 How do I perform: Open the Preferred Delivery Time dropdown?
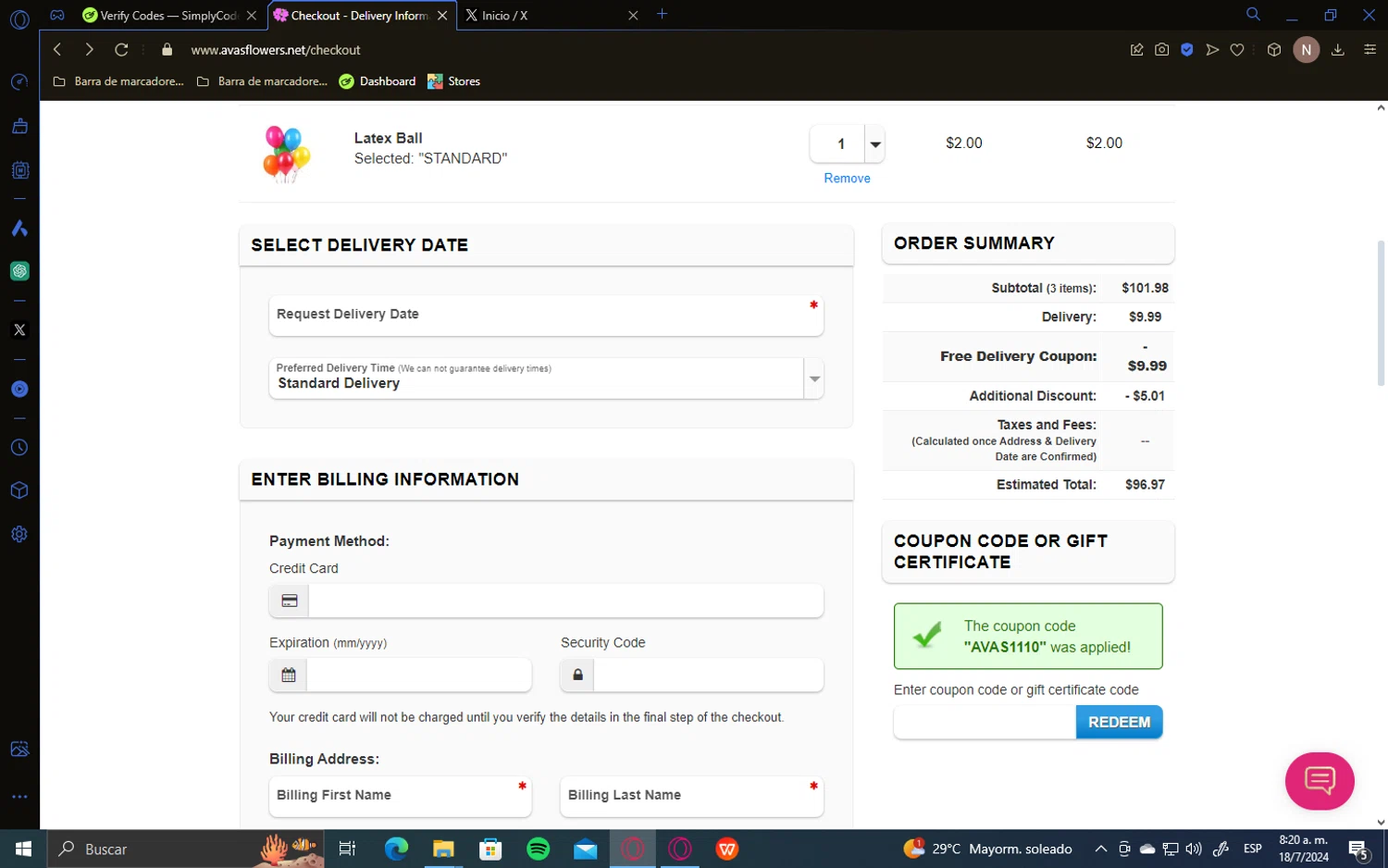click(546, 378)
